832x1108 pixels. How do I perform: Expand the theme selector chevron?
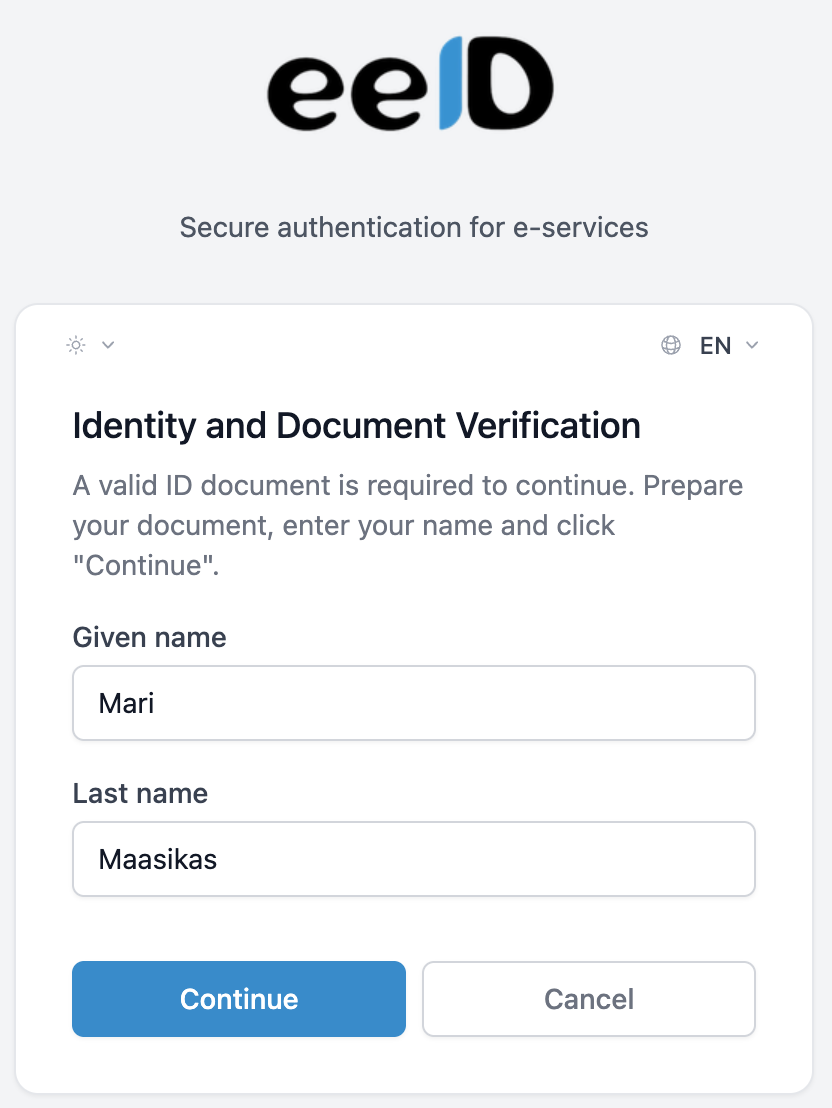[x=109, y=345]
